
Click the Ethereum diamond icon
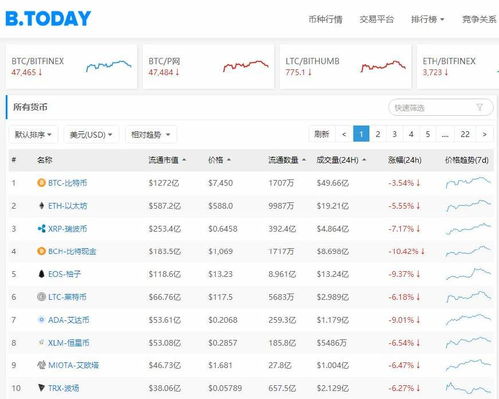41,206
